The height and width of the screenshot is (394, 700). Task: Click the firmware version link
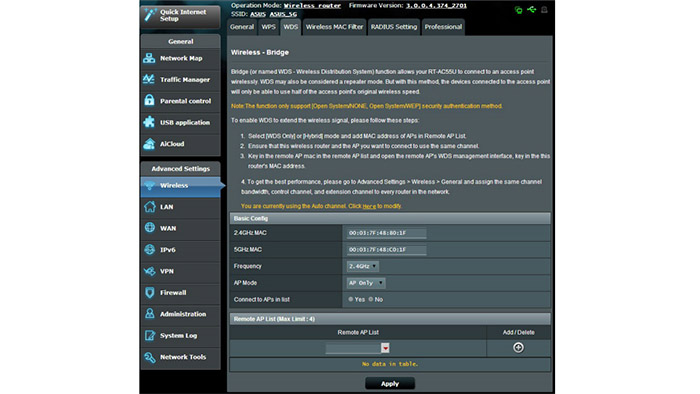(436, 6)
